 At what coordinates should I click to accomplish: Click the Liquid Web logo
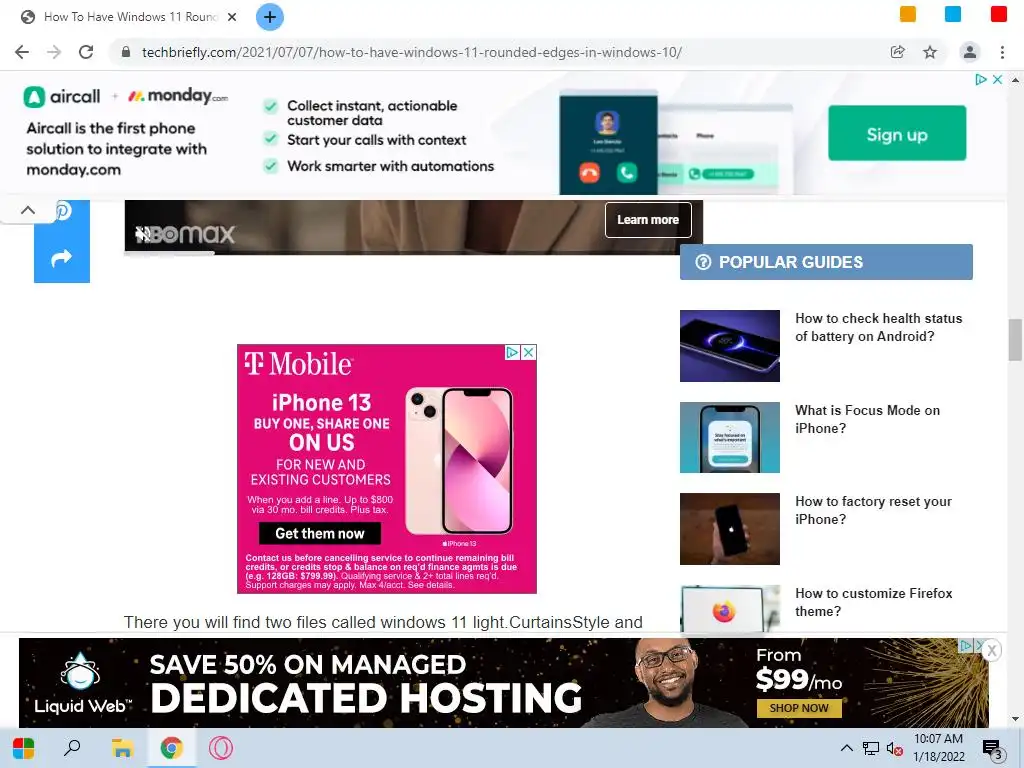(x=81, y=684)
